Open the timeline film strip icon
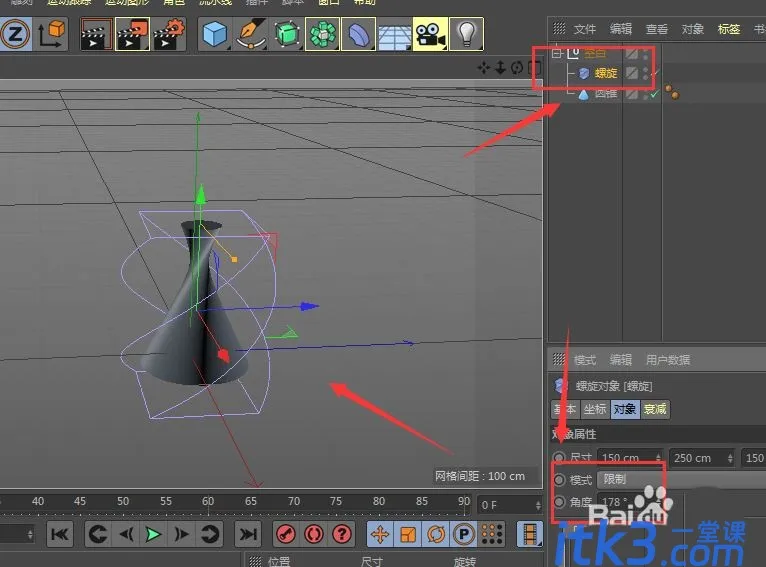The height and width of the screenshot is (567, 766). coord(530,534)
